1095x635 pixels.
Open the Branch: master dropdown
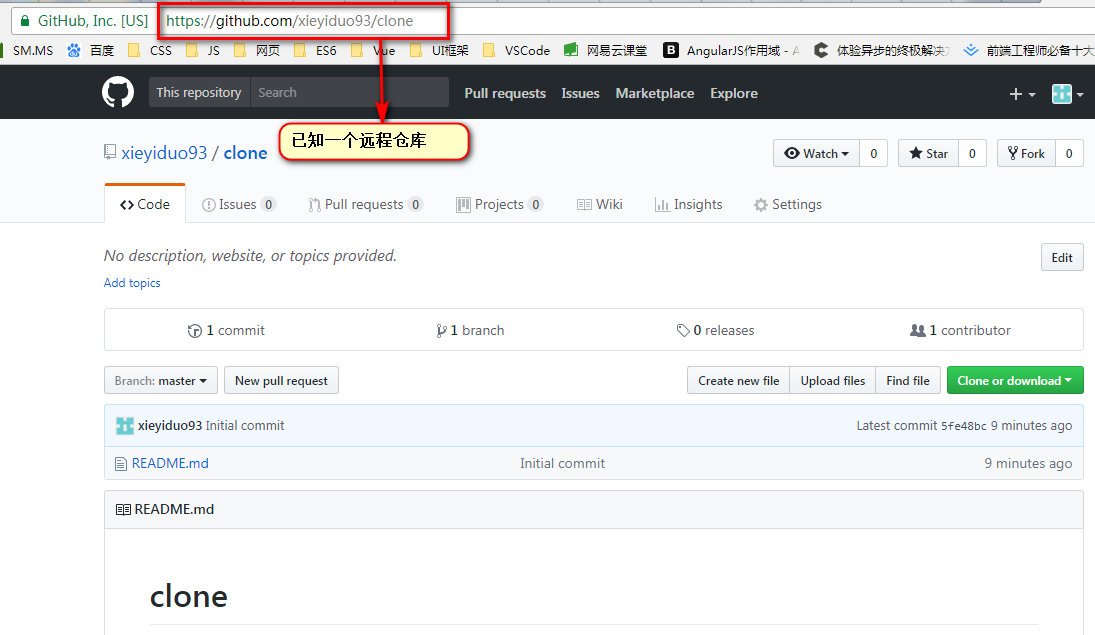(x=161, y=381)
